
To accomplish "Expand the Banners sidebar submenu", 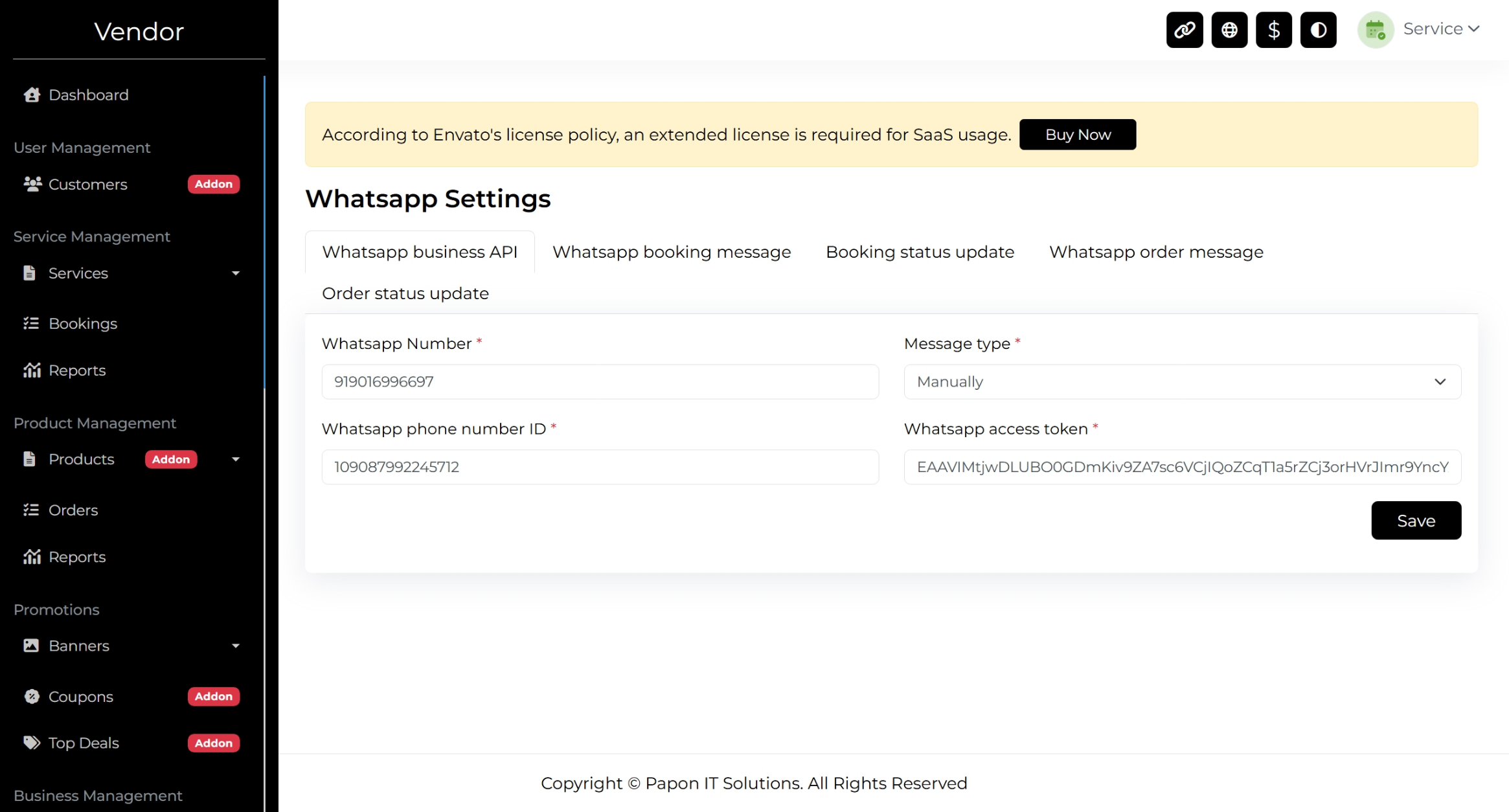I will pyautogui.click(x=236, y=646).
